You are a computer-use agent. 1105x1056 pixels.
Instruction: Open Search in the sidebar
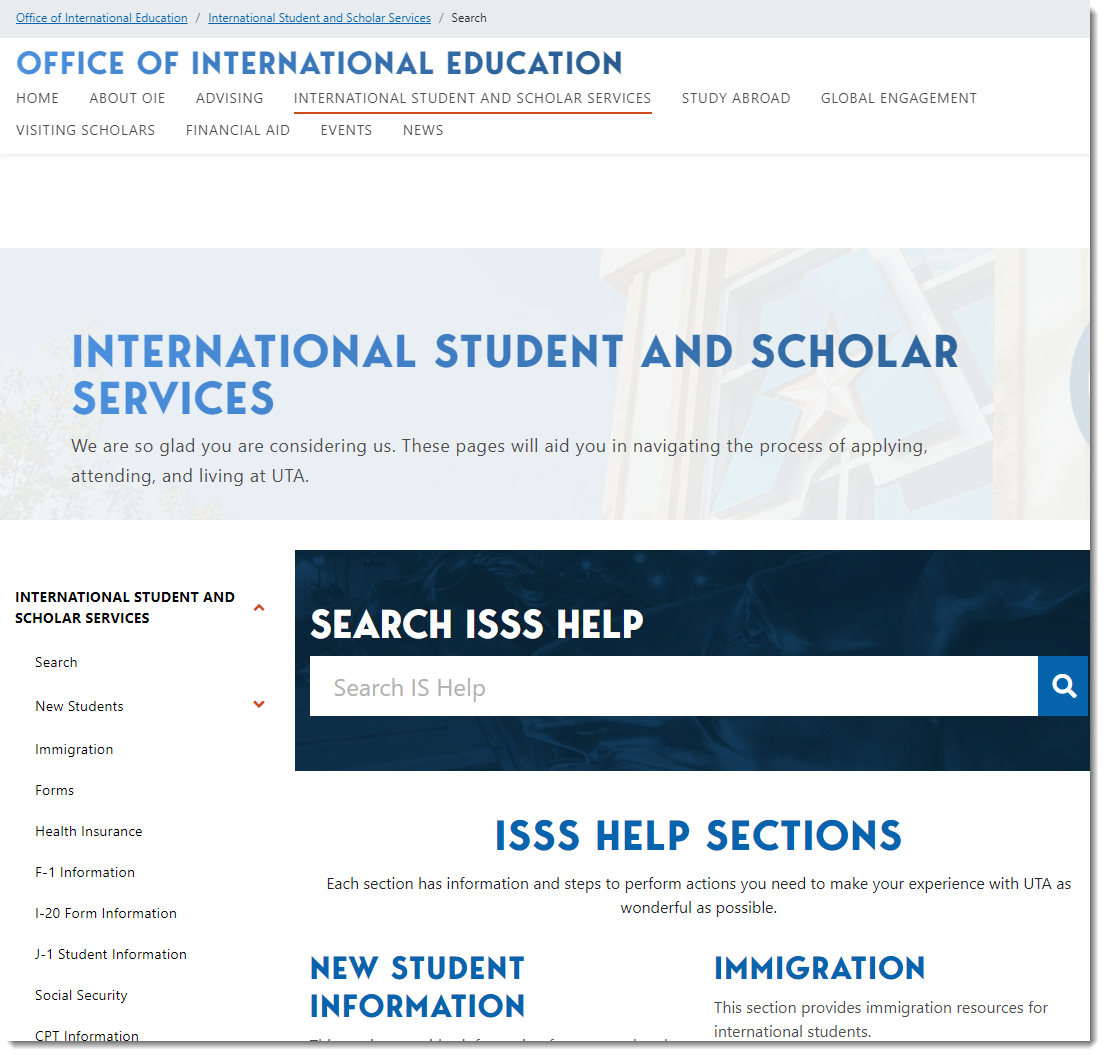56,663
